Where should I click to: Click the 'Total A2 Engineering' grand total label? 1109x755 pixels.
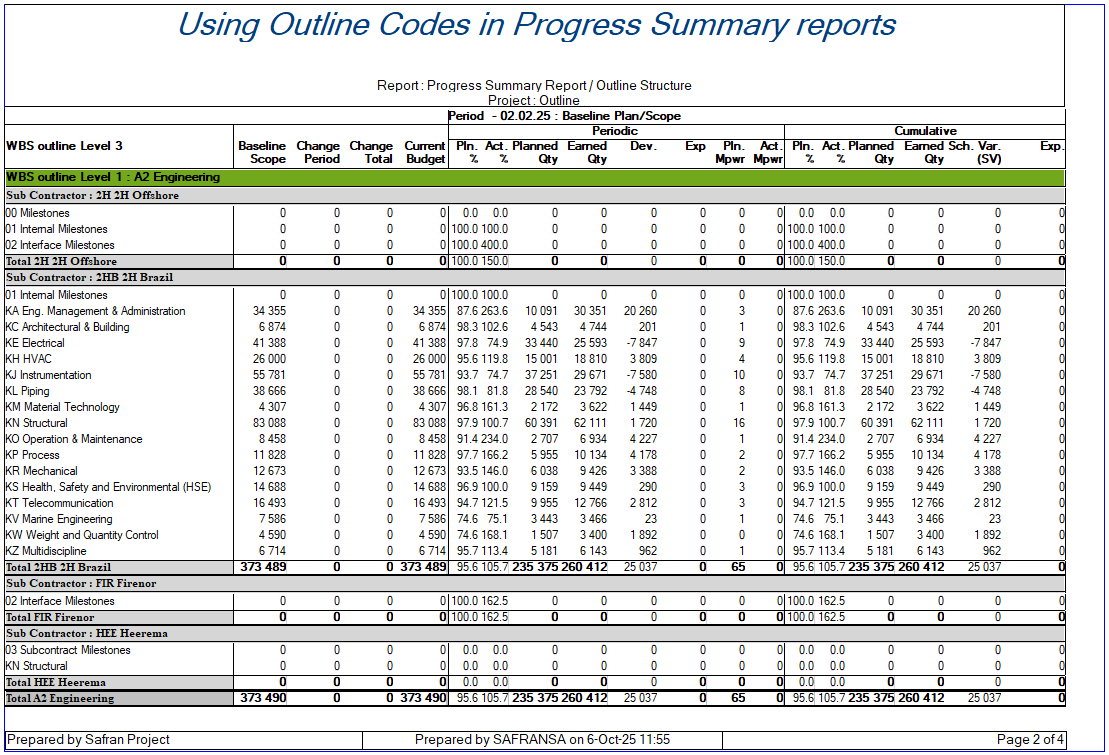[60, 698]
